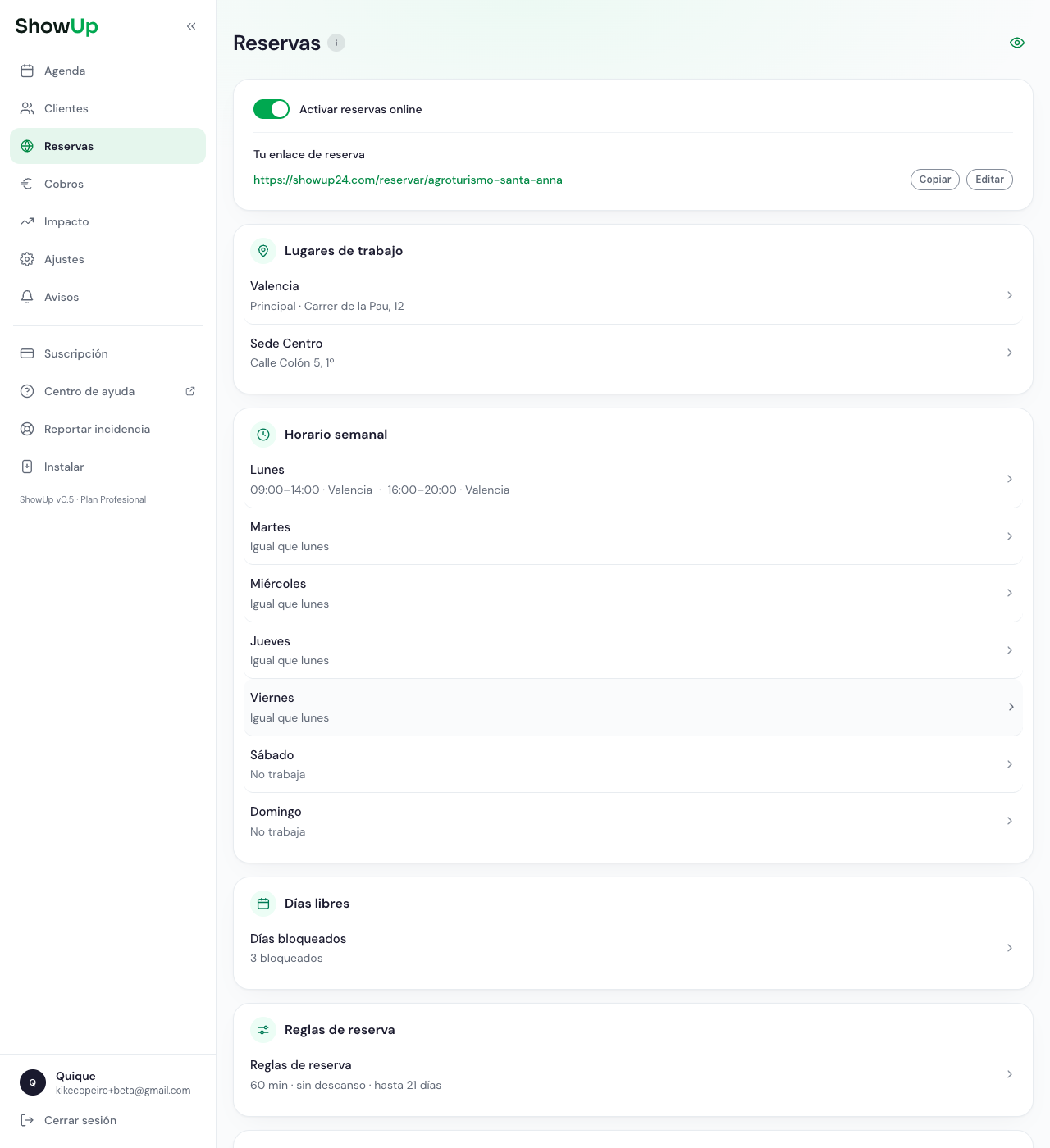The height and width of the screenshot is (1148, 1050).
Task: Toggle the Activar reservas online switch
Action: tap(272, 109)
